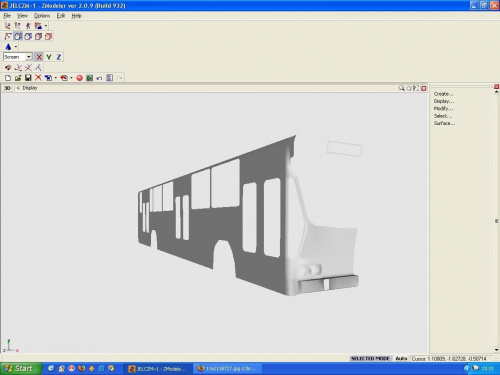Click the magnifier zoom icon in viewport header
Image resolution: width=500 pixels, height=375 pixels.
[x=402, y=88]
